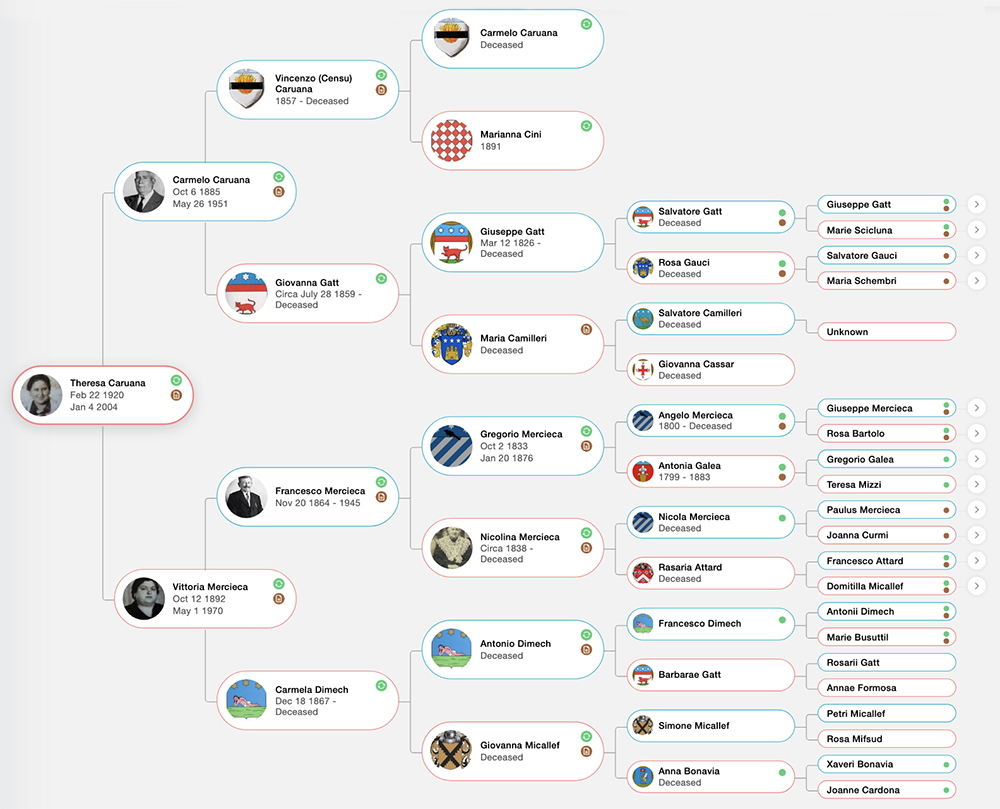
Task: Select Maria Camilleri's record match icon
Action: pyautogui.click(x=586, y=330)
